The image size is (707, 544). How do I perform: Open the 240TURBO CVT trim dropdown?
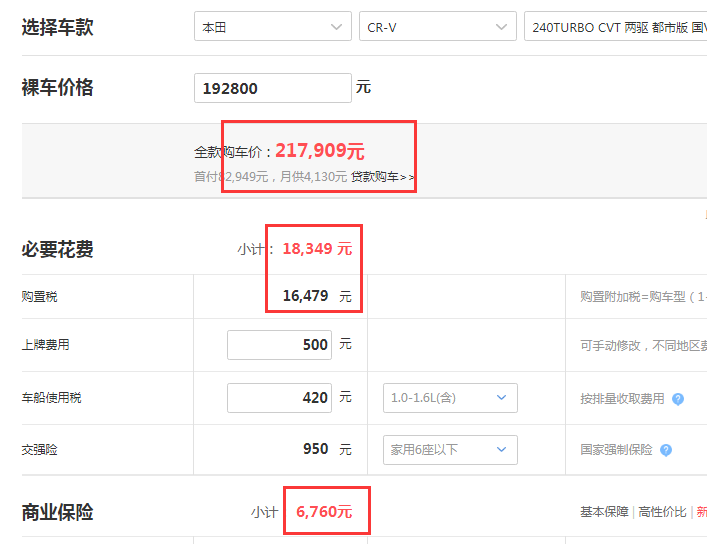615,27
